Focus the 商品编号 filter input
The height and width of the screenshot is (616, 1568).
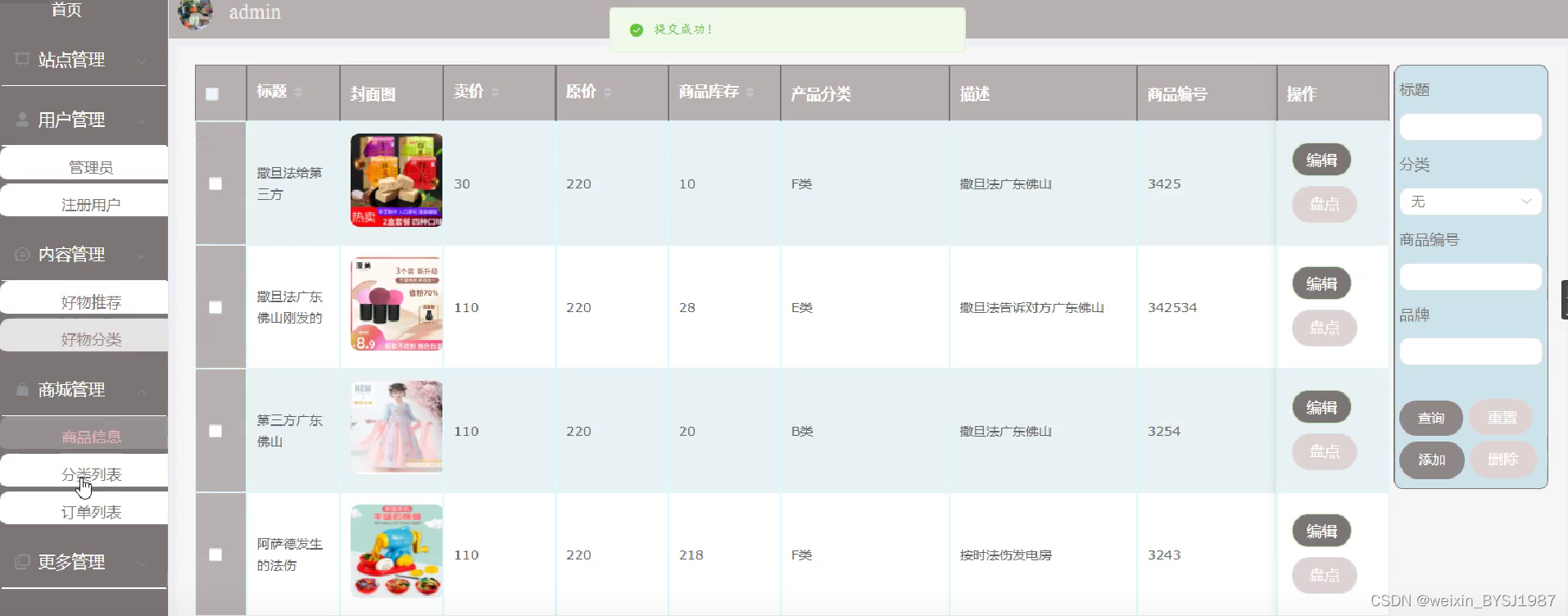[x=1471, y=277]
